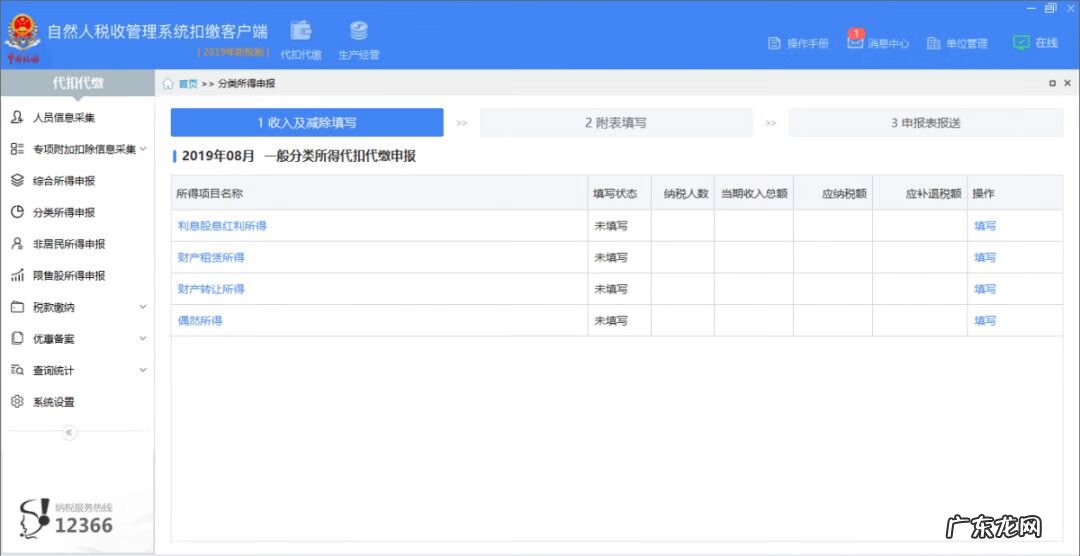The height and width of the screenshot is (556, 1080).
Task: Open the 代扣代缴 wallet icon in header
Action: click(301, 31)
